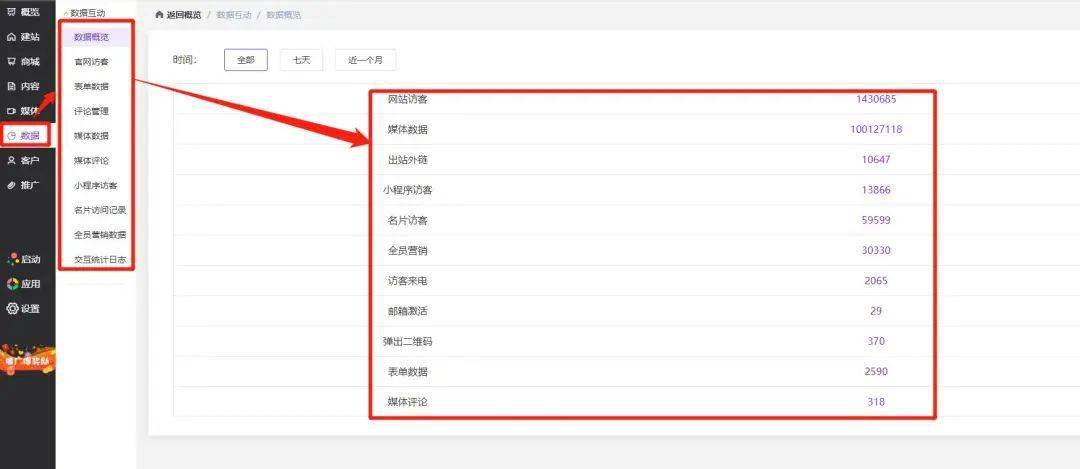Click the 名片访客 row label
Image resolution: width=1080 pixels, height=469 pixels.
click(408, 220)
